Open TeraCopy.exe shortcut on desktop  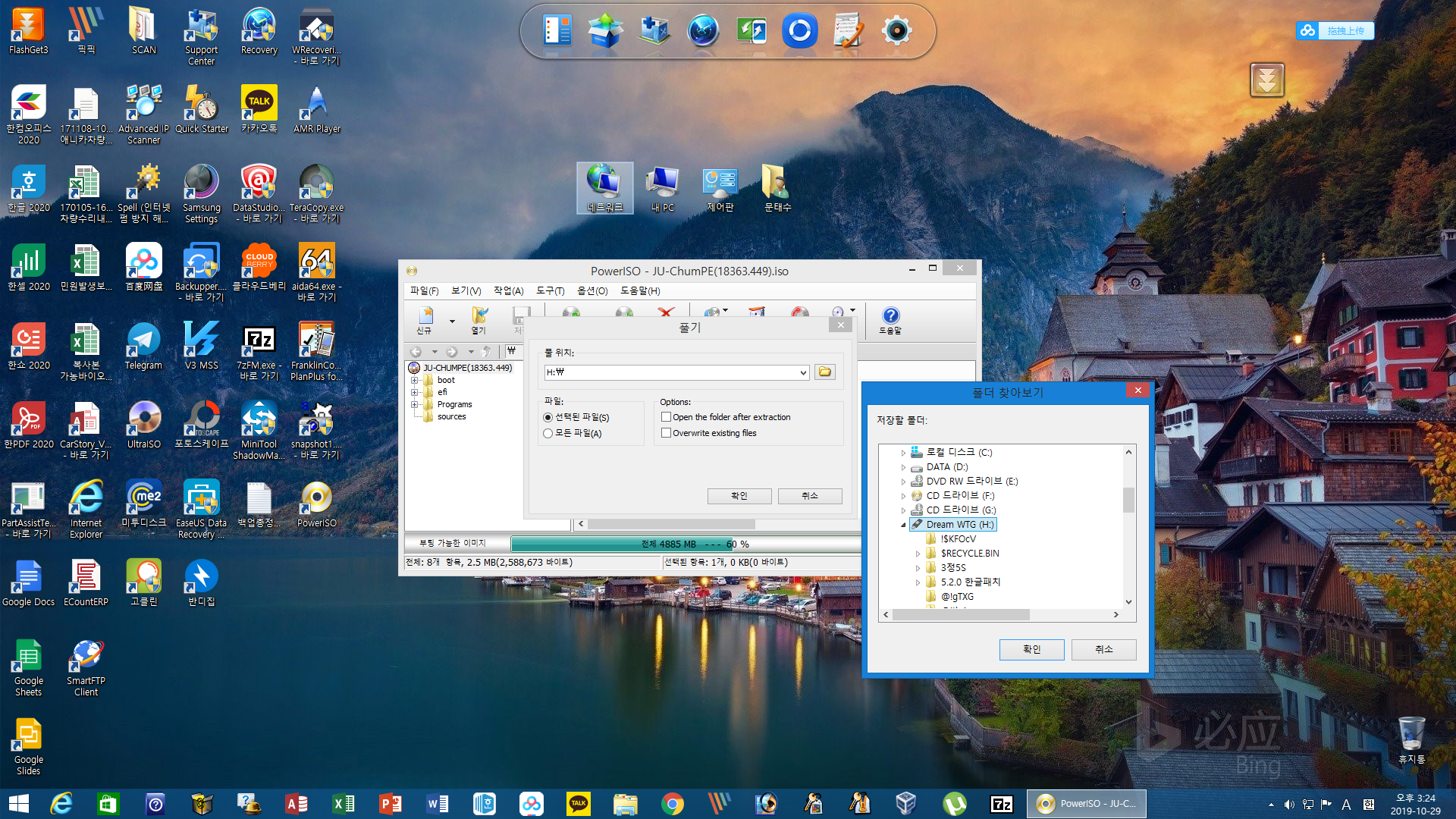point(316,194)
